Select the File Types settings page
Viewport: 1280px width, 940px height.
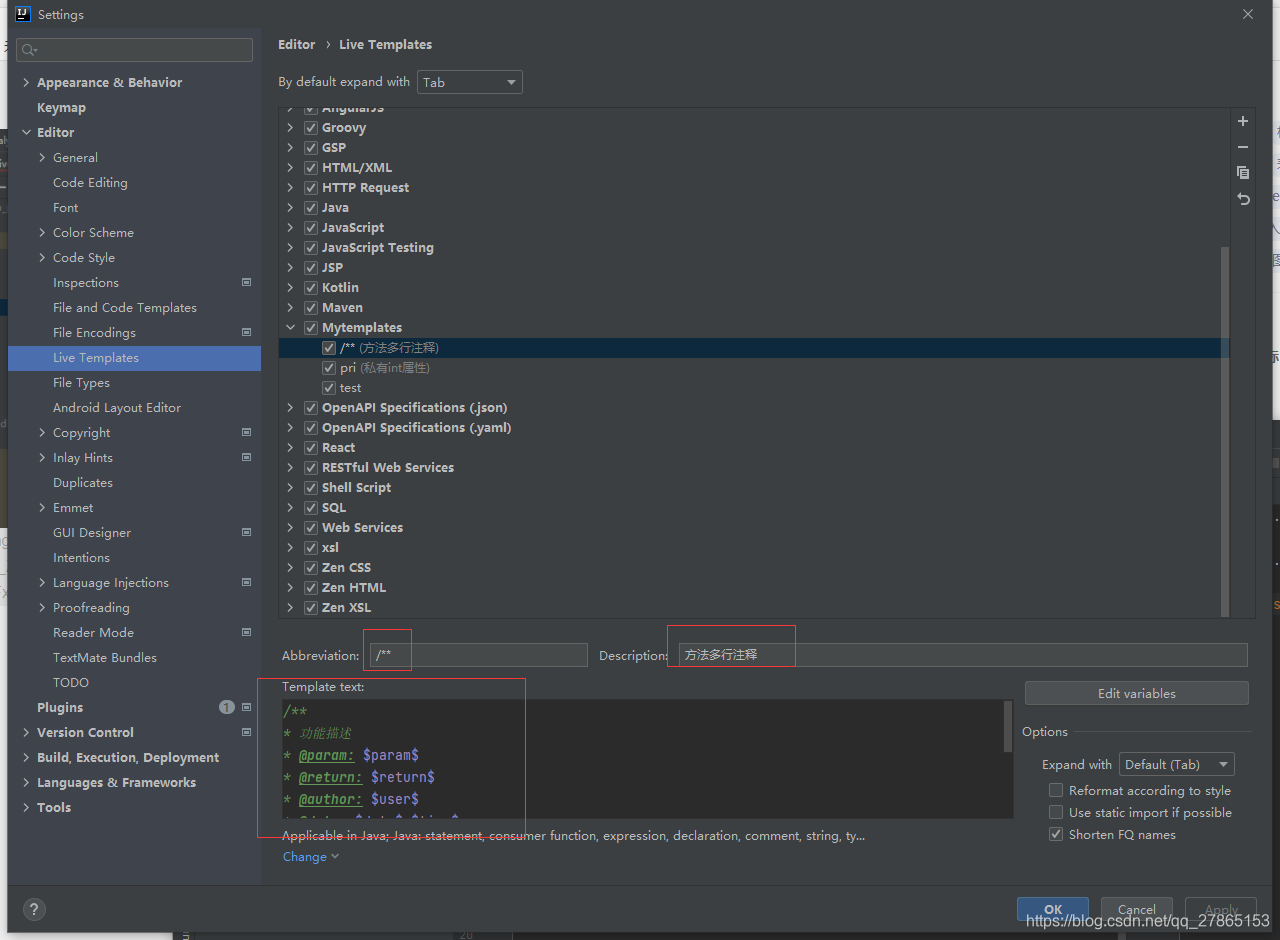(x=81, y=382)
